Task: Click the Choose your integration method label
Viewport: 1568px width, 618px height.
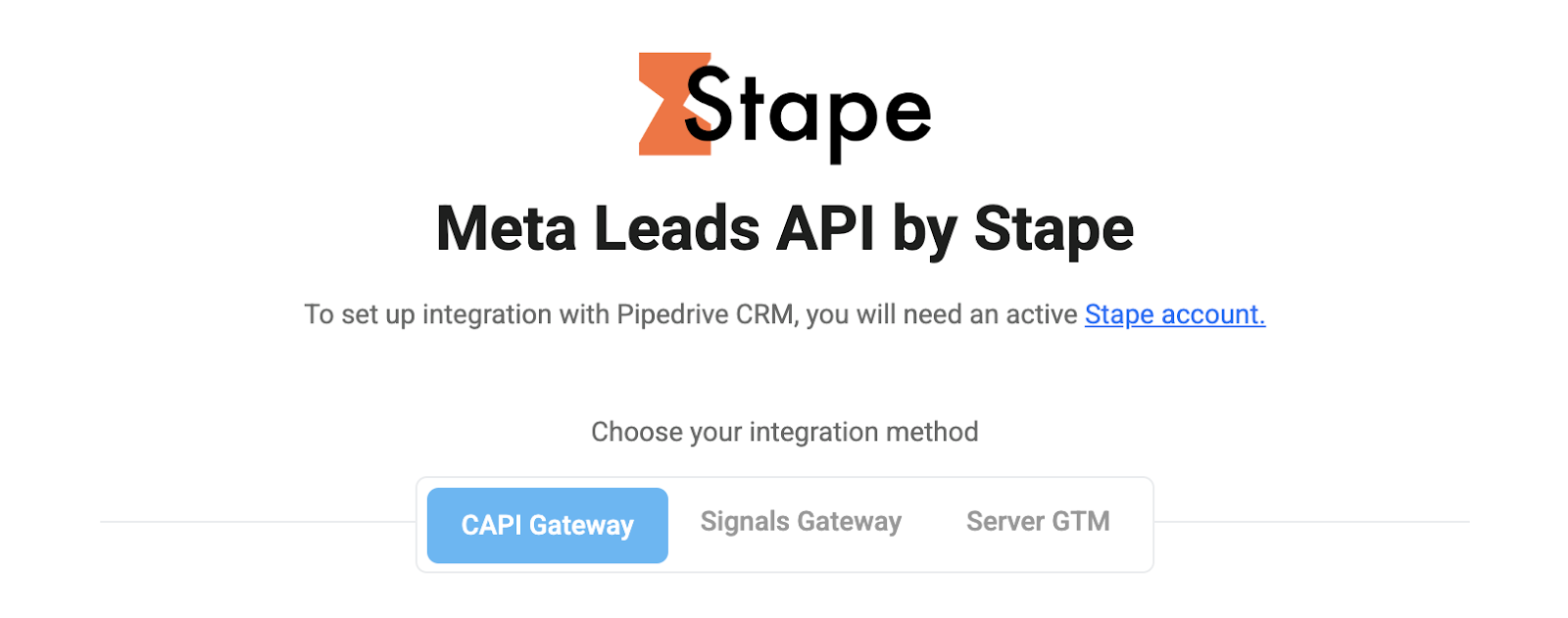Action: pyautogui.click(x=785, y=432)
